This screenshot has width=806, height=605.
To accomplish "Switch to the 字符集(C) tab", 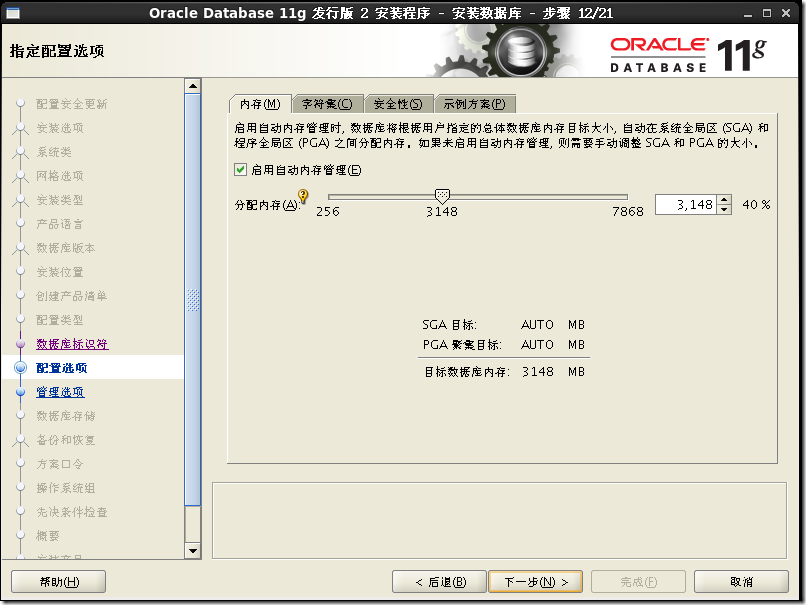I will (x=327, y=104).
